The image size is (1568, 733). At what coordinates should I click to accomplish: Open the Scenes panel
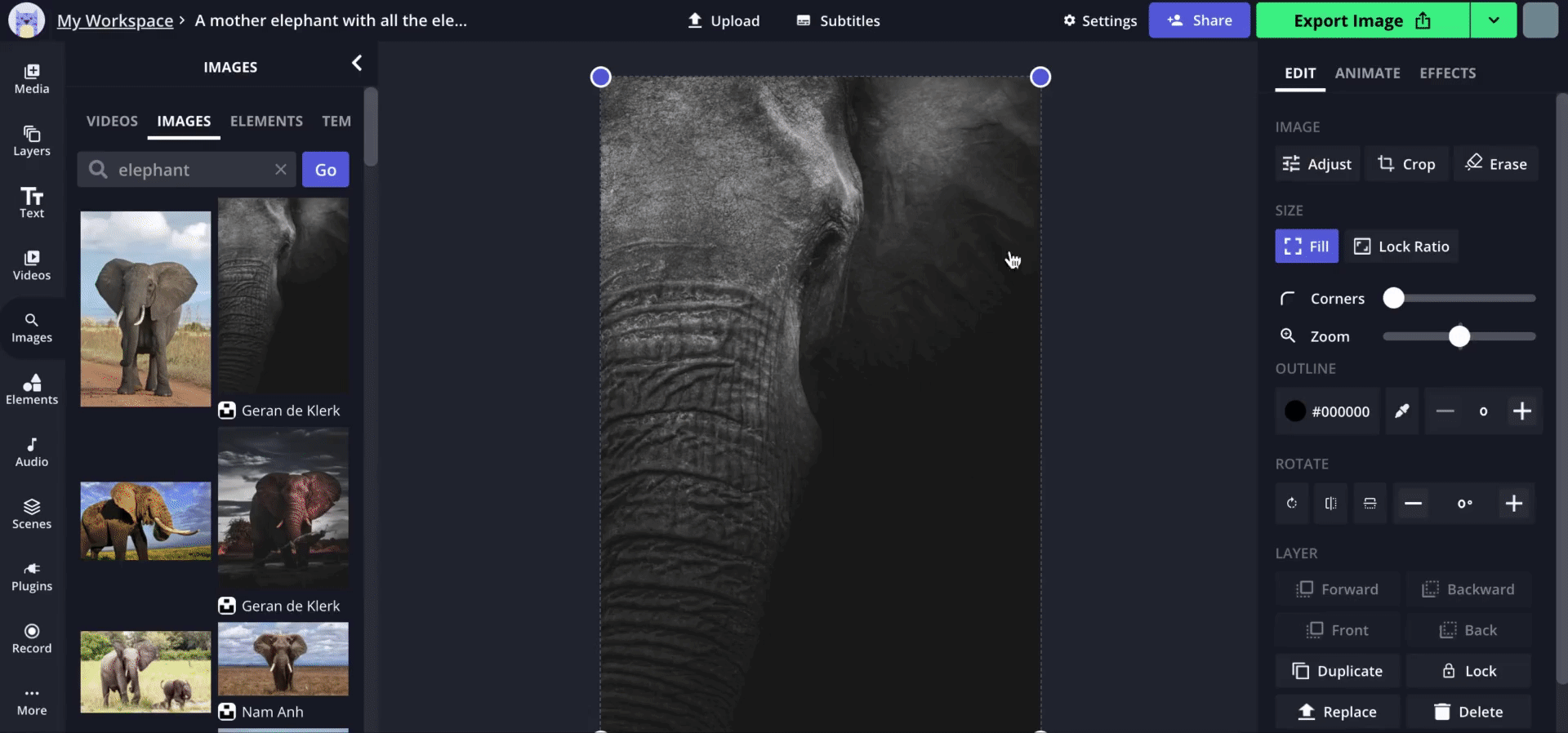[x=32, y=513]
